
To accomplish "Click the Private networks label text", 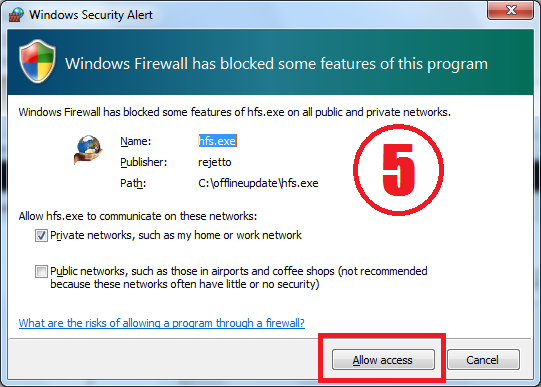I will tap(176, 235).
